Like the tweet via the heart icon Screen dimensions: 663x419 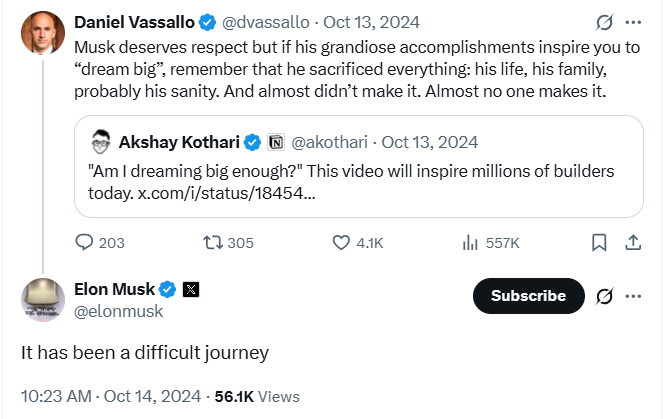point(342,242)
